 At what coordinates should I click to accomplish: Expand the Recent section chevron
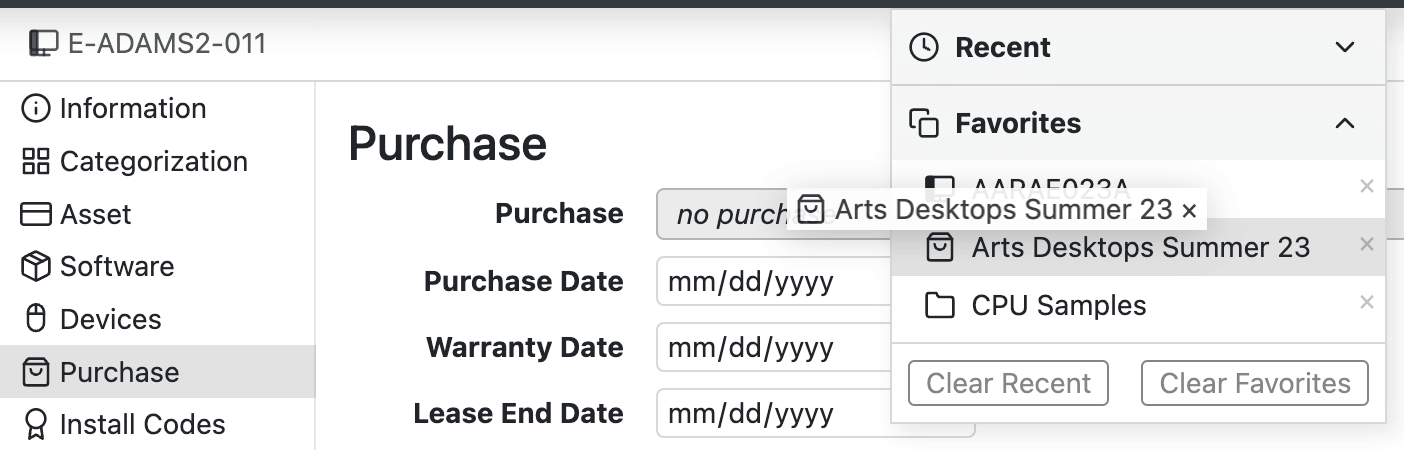point(1346,47)
